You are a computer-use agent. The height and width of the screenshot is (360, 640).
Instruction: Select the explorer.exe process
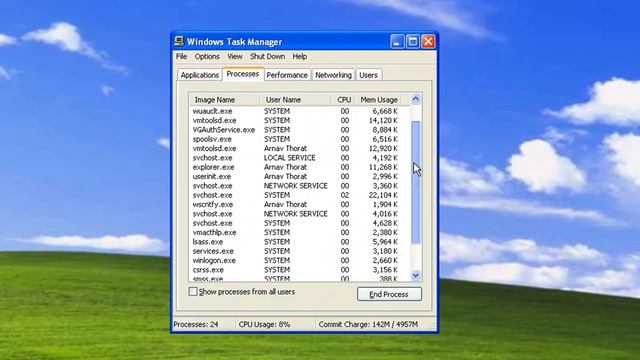click(299, 167)
